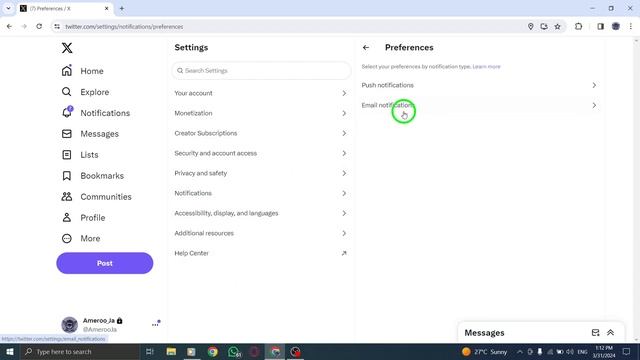Screen dimensions: 640x360
Task: Open the Explore search page
Action: 85,92
